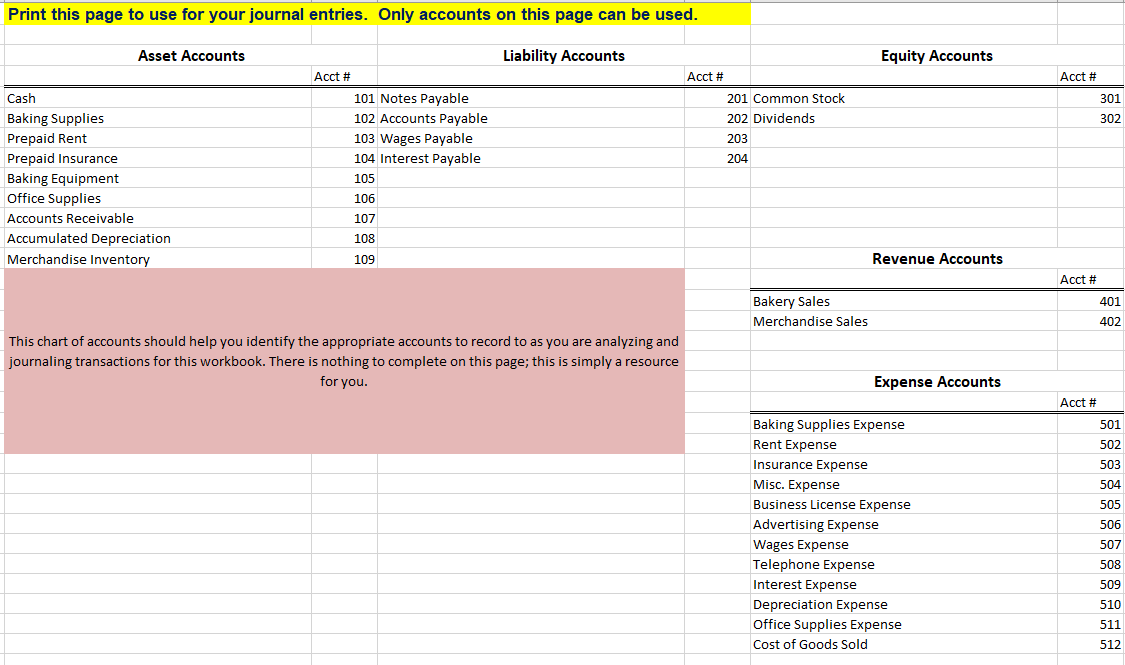Select the Expense Accounts heading cell

(937, 382)
